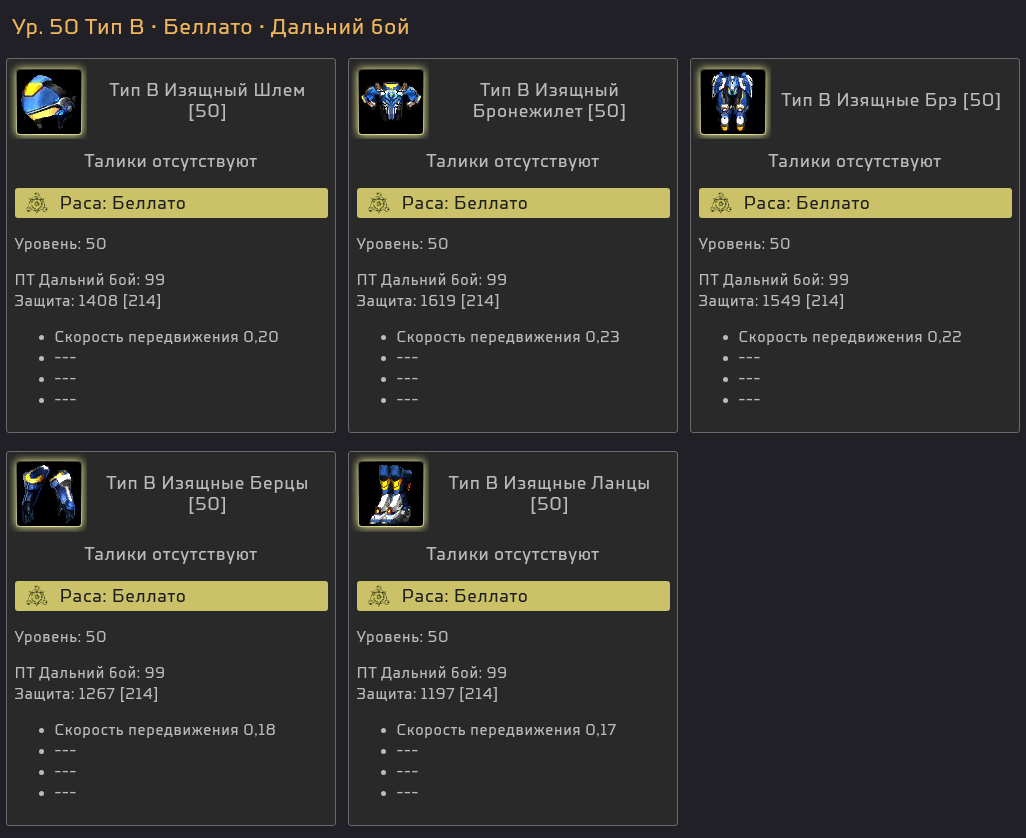The image size is (1026, 838).
Task: Open the Тип B Изящные Ланцы [50] title
Action: click(549, 494)
